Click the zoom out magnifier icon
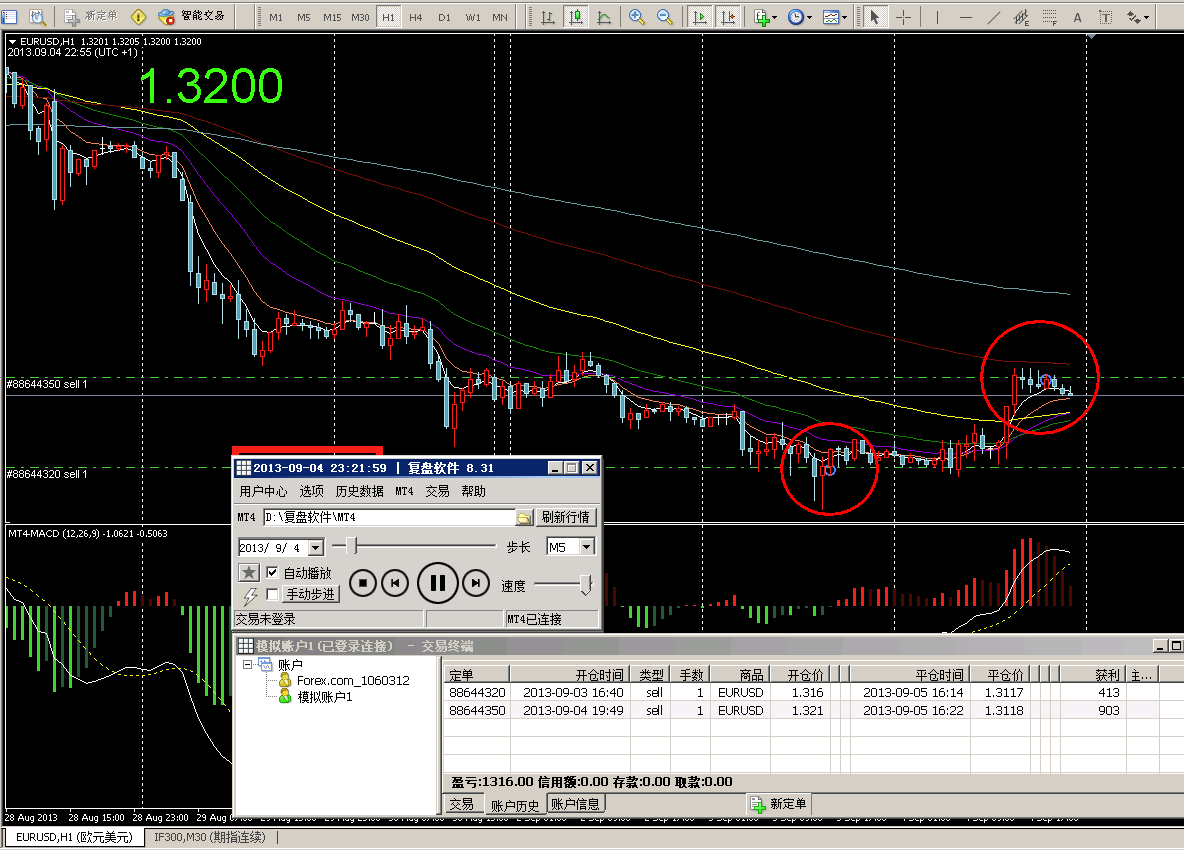This screenshot has width=1184, height=850. (665, 17)
